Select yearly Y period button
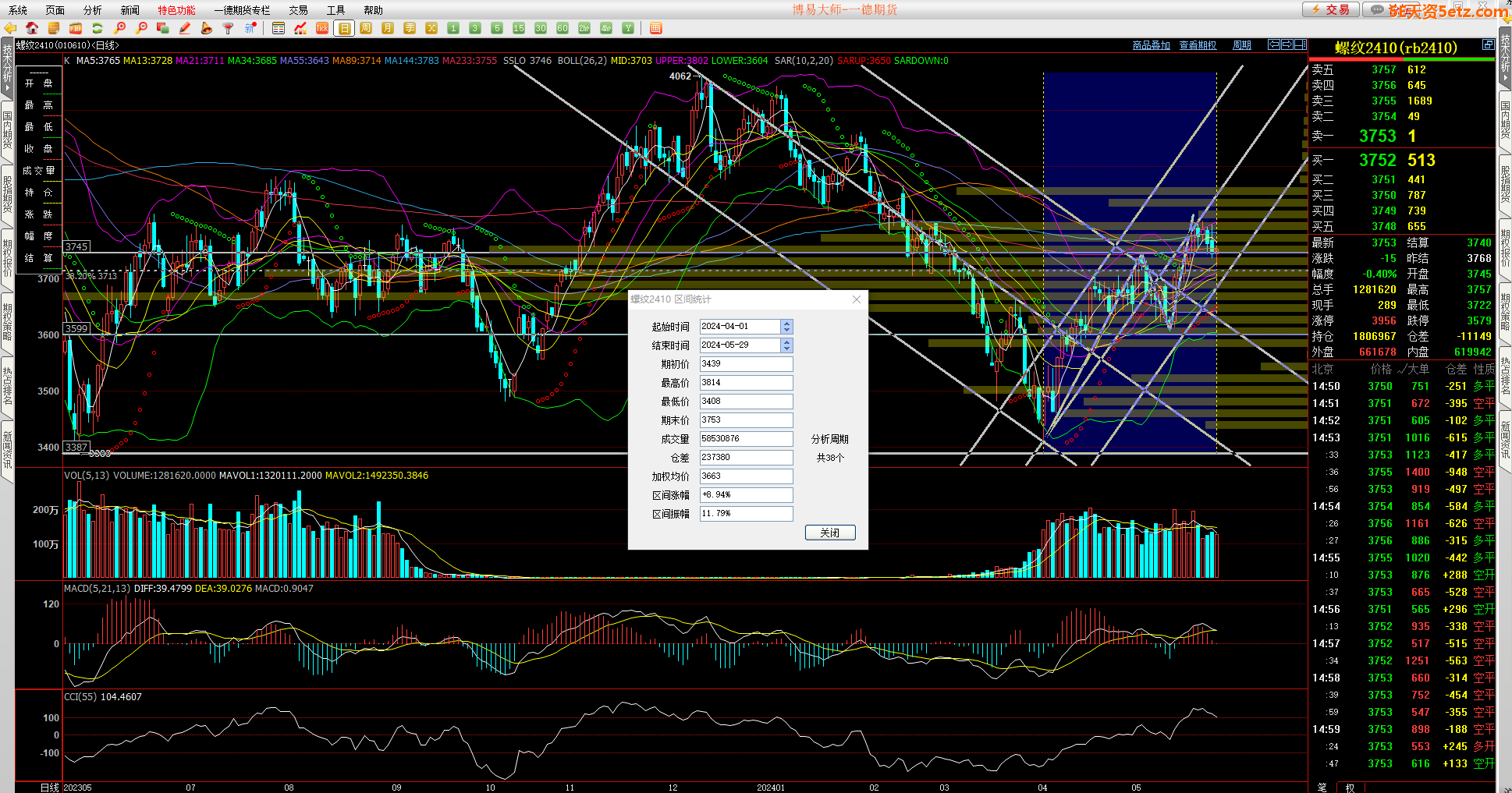The image size is (1512, 793). 628,28
